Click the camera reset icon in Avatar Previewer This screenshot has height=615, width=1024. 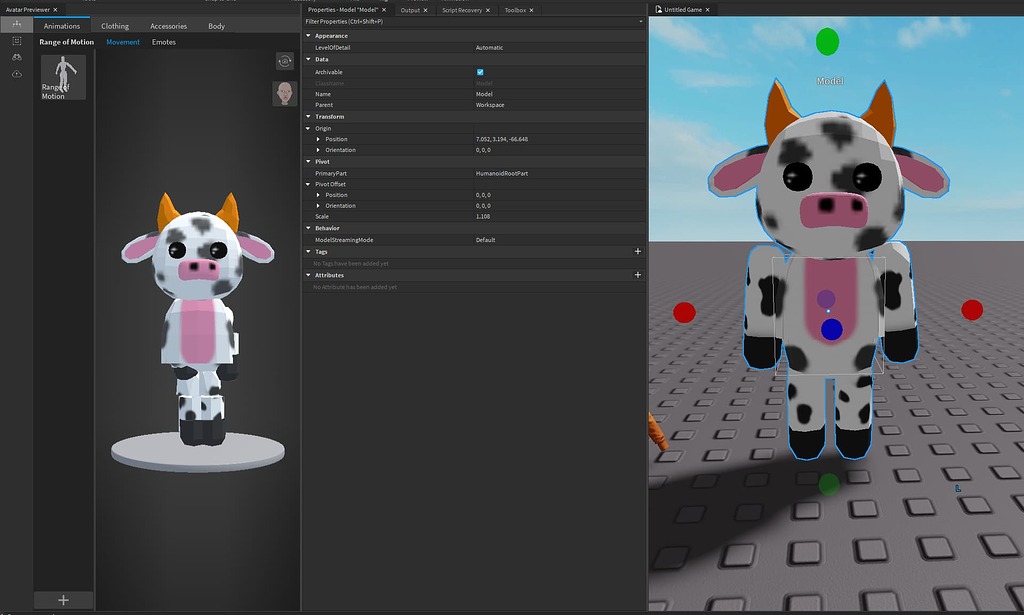pyautogui.click(x=285, y=61)
